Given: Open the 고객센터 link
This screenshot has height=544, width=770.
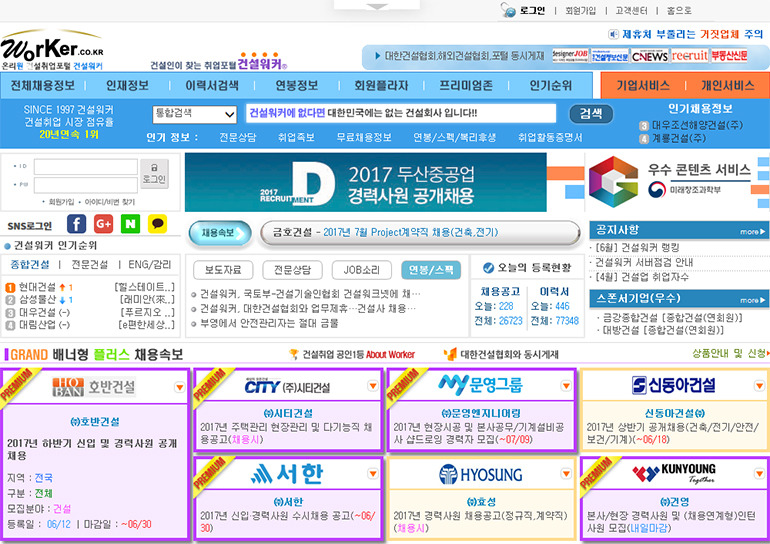Looking at the screenshot, I should coord(631,10).
